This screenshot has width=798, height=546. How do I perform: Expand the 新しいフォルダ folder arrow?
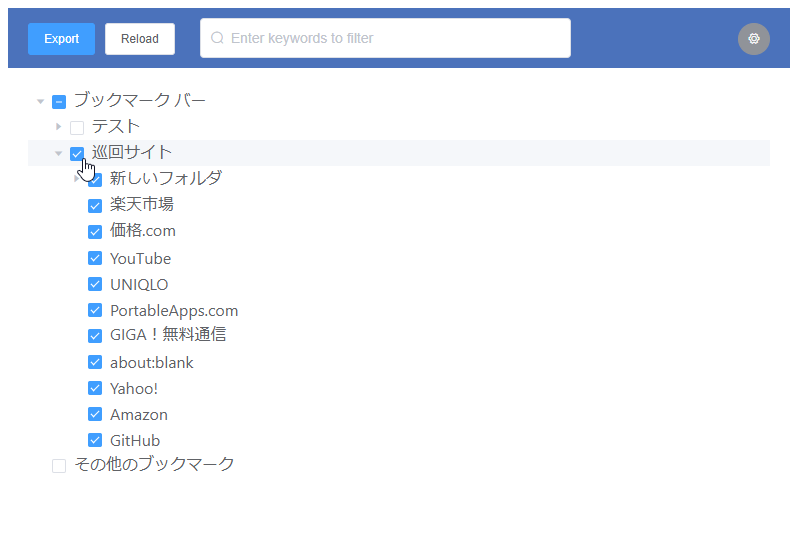(76, 178)
